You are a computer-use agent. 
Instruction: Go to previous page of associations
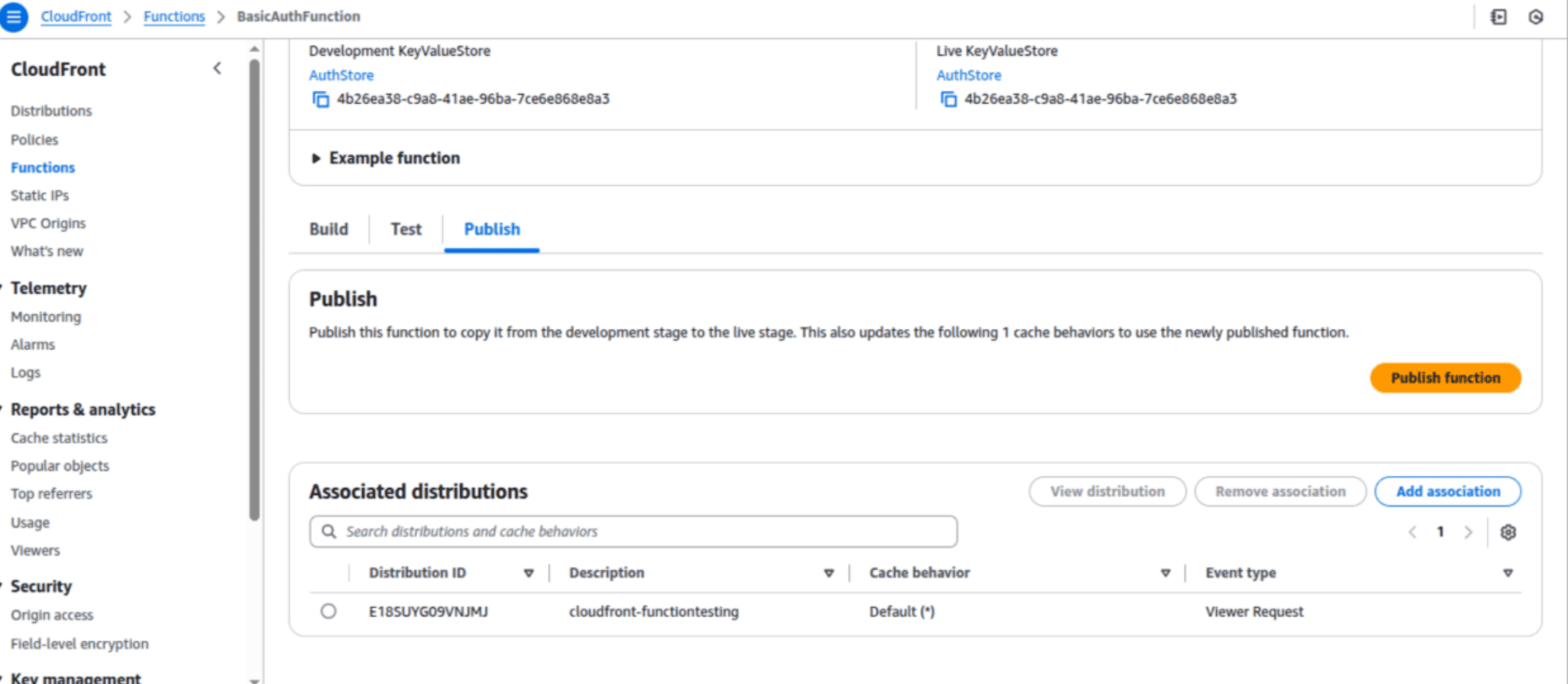pos(1413,532)
